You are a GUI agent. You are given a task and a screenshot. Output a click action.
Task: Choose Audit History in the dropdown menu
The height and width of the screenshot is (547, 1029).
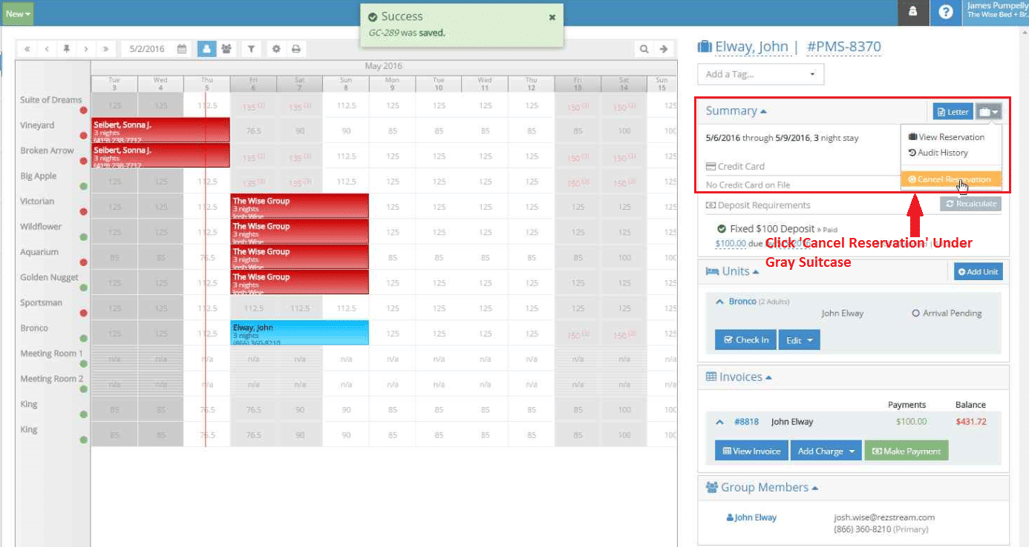click(938, 153)
